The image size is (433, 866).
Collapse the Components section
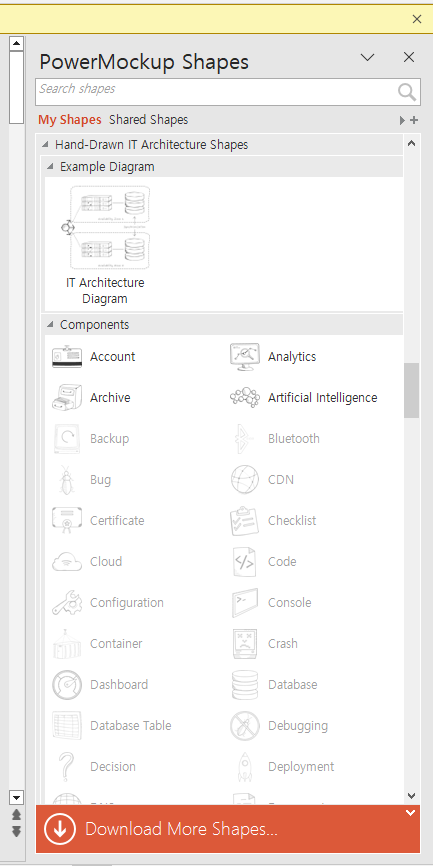(50, 325)
